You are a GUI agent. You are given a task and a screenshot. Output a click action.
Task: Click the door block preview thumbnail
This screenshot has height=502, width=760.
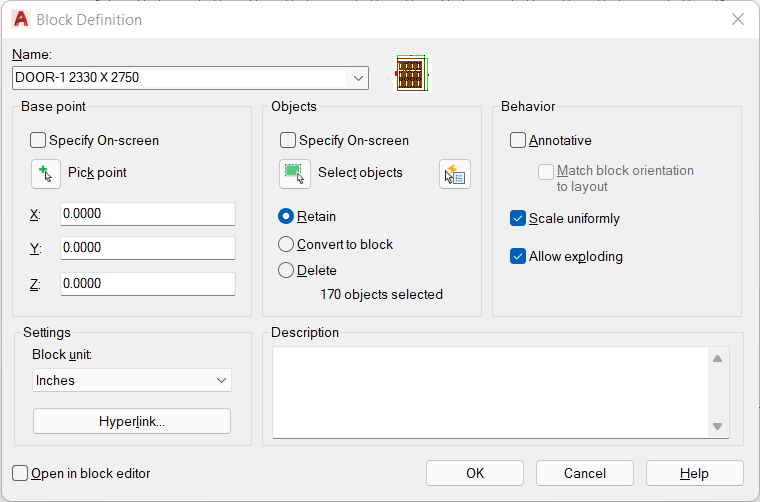pos(412,73)
